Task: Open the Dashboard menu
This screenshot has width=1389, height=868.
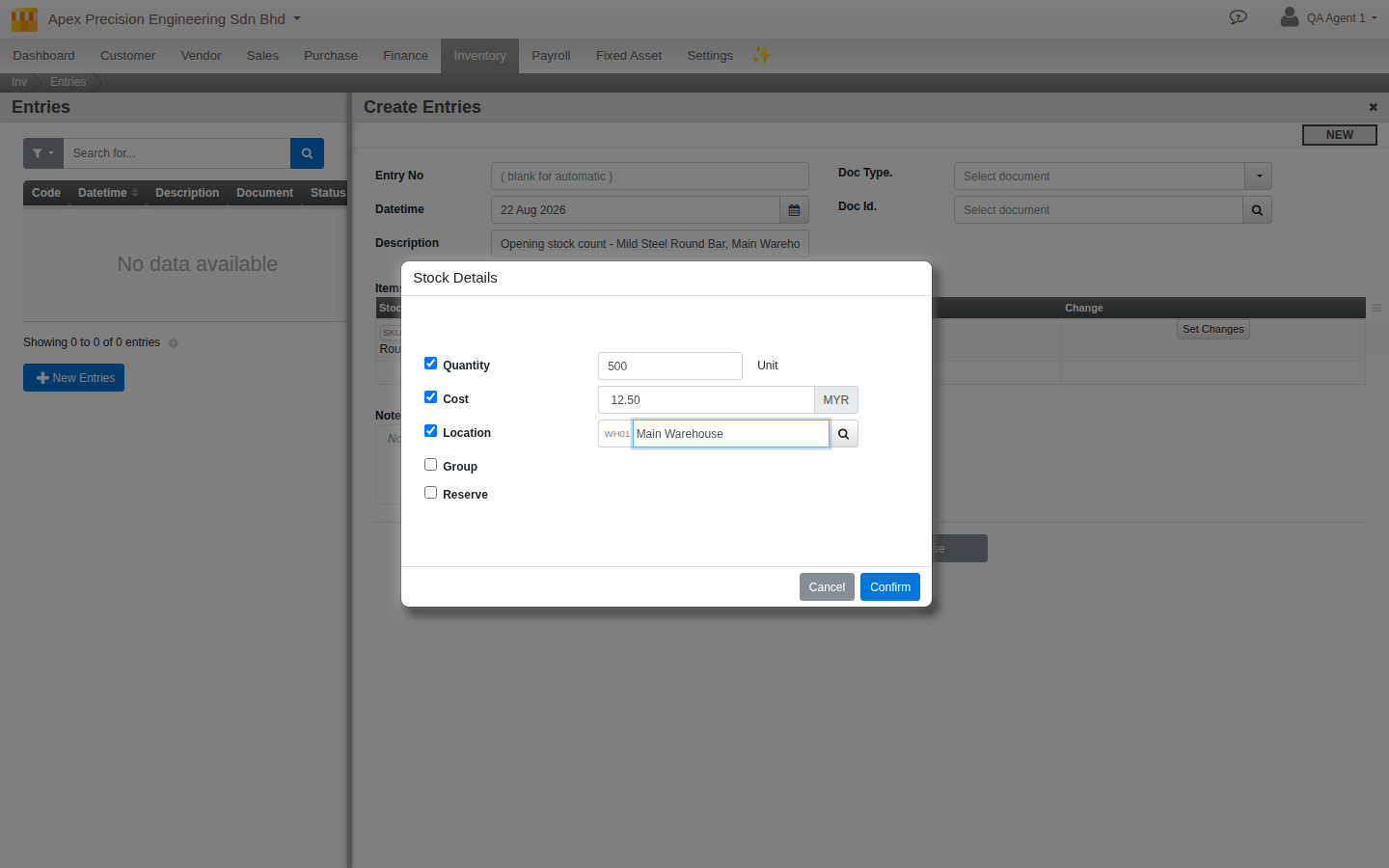Action: coord(43,56)
